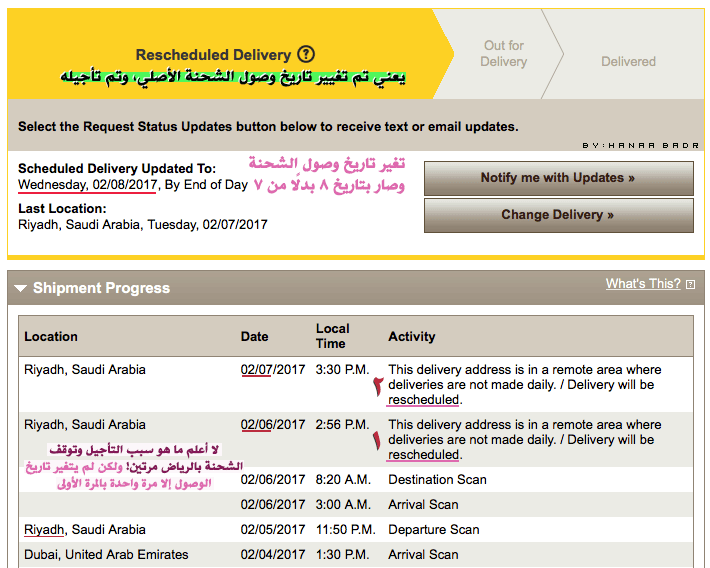710x568 pixels.
Task: Click the date 02/05/2017
Action: (273, 529)
